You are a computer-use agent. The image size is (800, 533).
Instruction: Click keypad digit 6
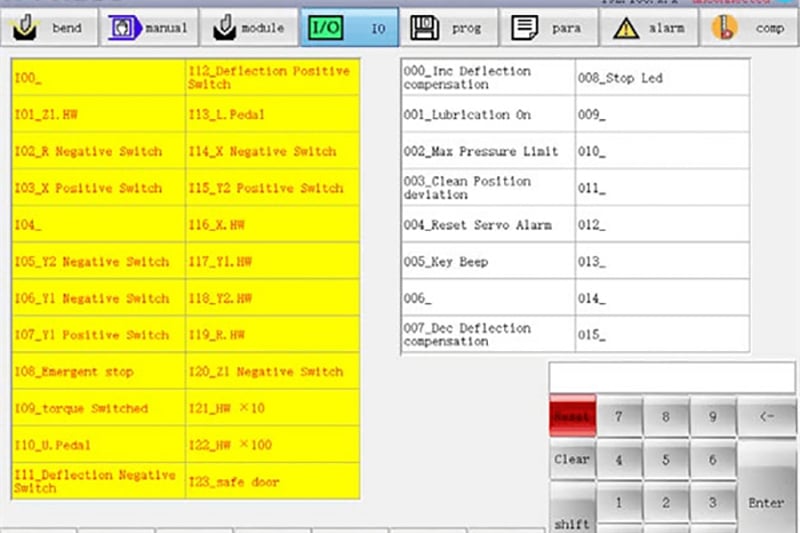[x=713, y=460]
